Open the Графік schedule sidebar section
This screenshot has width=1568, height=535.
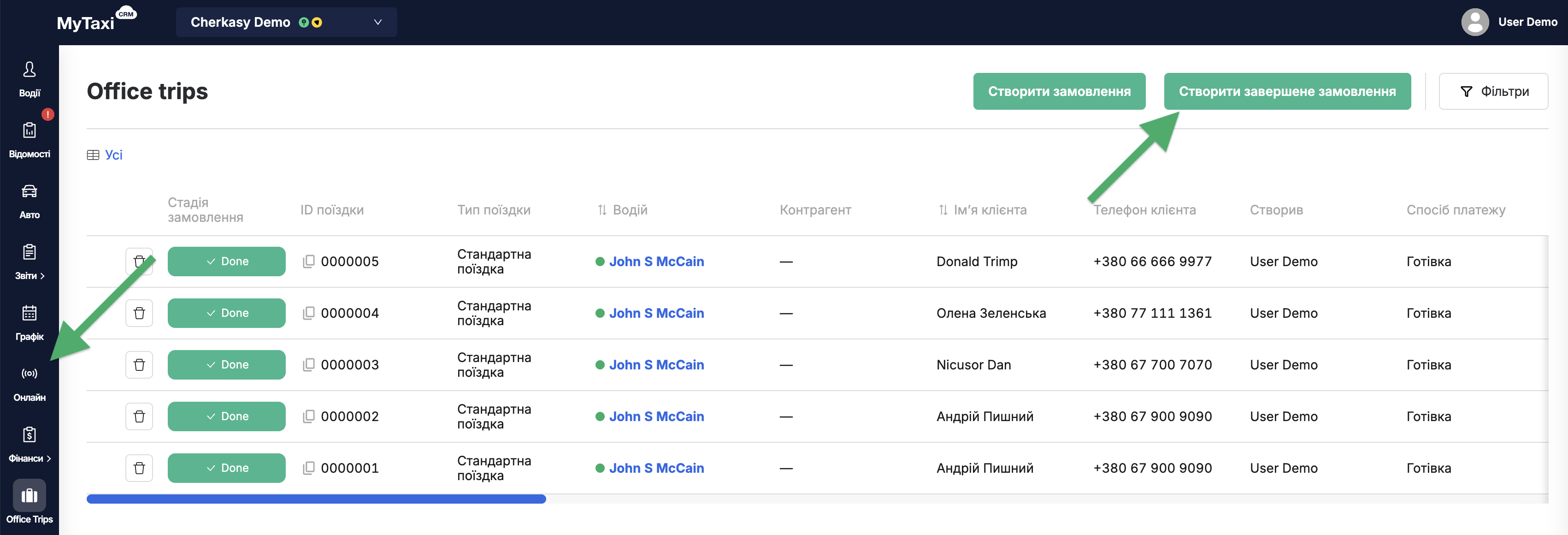click(29, 323)
